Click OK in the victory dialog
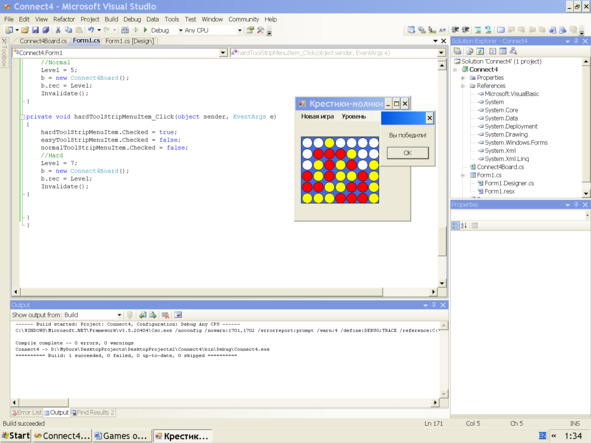The image size is (591, 443). (x=407, y=153)
